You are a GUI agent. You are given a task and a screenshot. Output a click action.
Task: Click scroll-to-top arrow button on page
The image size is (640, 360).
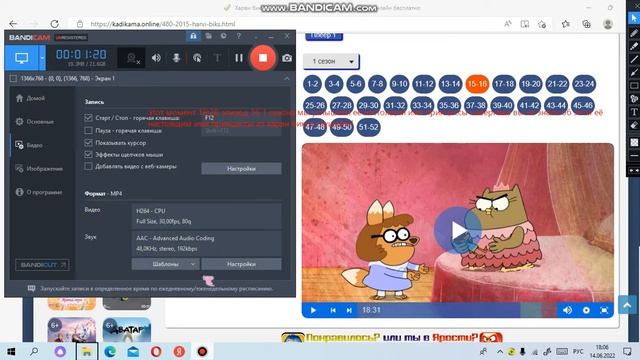click(627, 305)
